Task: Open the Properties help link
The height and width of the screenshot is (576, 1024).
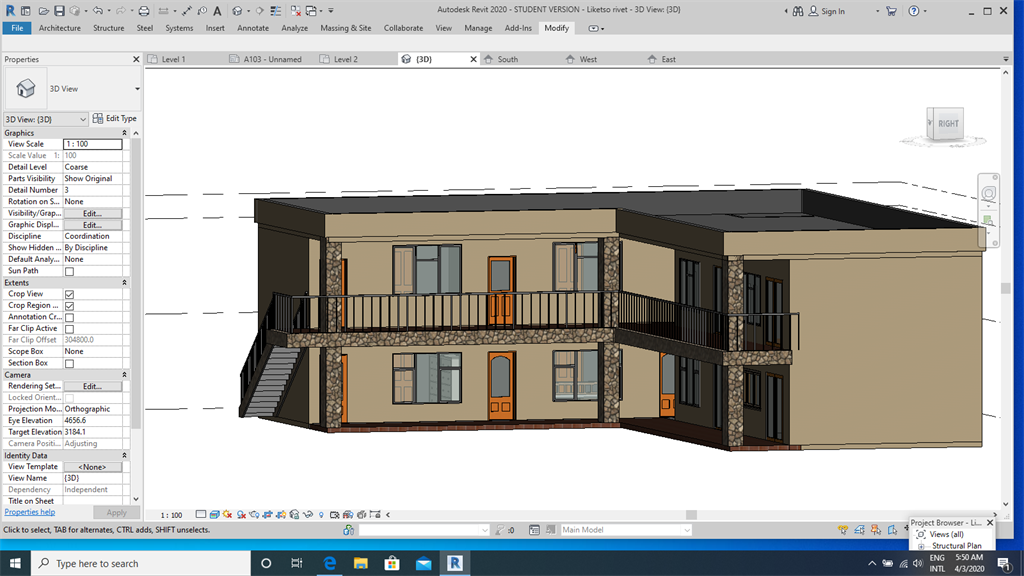Action: pyautogui.click(x=29, y=512)
